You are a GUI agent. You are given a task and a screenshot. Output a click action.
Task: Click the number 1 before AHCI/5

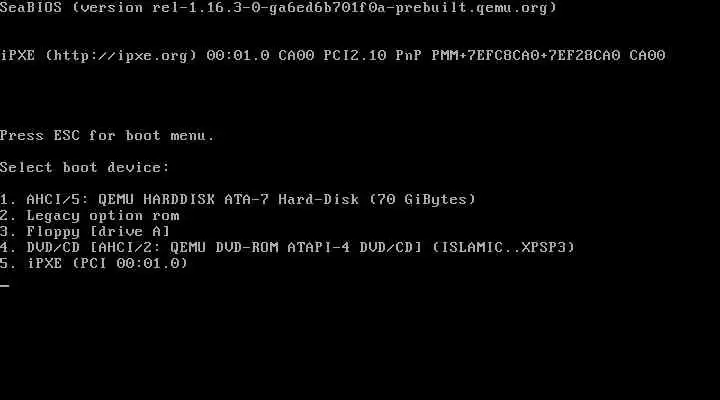[x=5, y=200]
